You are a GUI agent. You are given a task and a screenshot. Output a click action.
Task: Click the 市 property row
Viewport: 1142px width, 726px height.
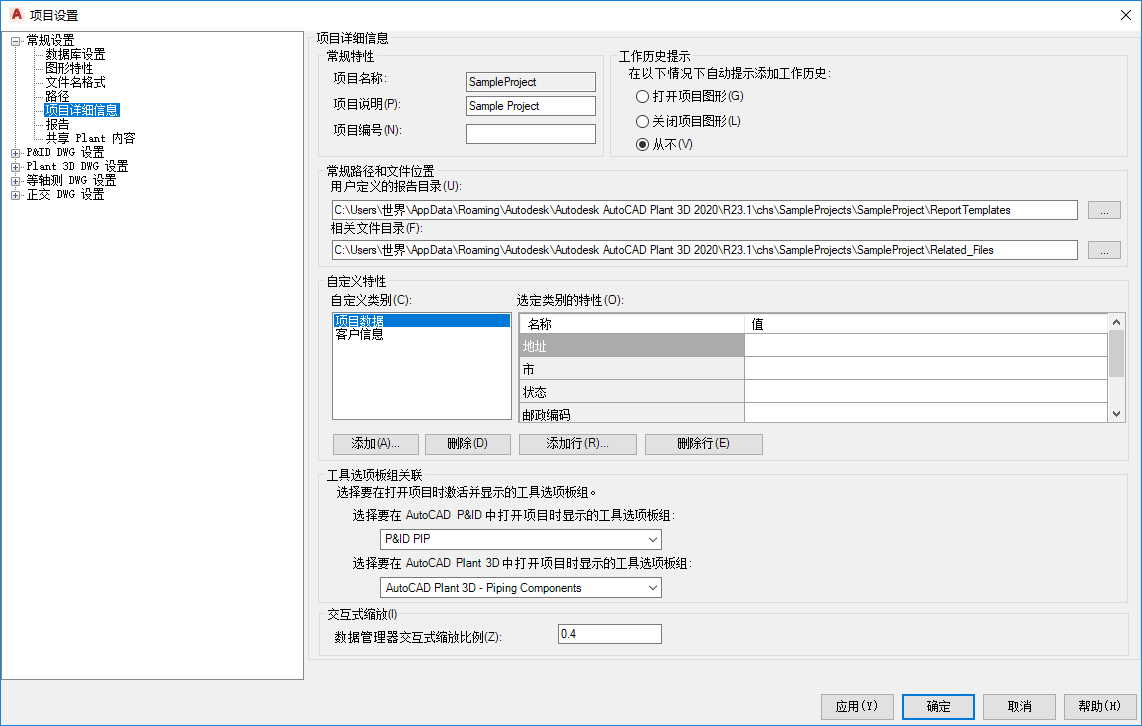point(632,369)
